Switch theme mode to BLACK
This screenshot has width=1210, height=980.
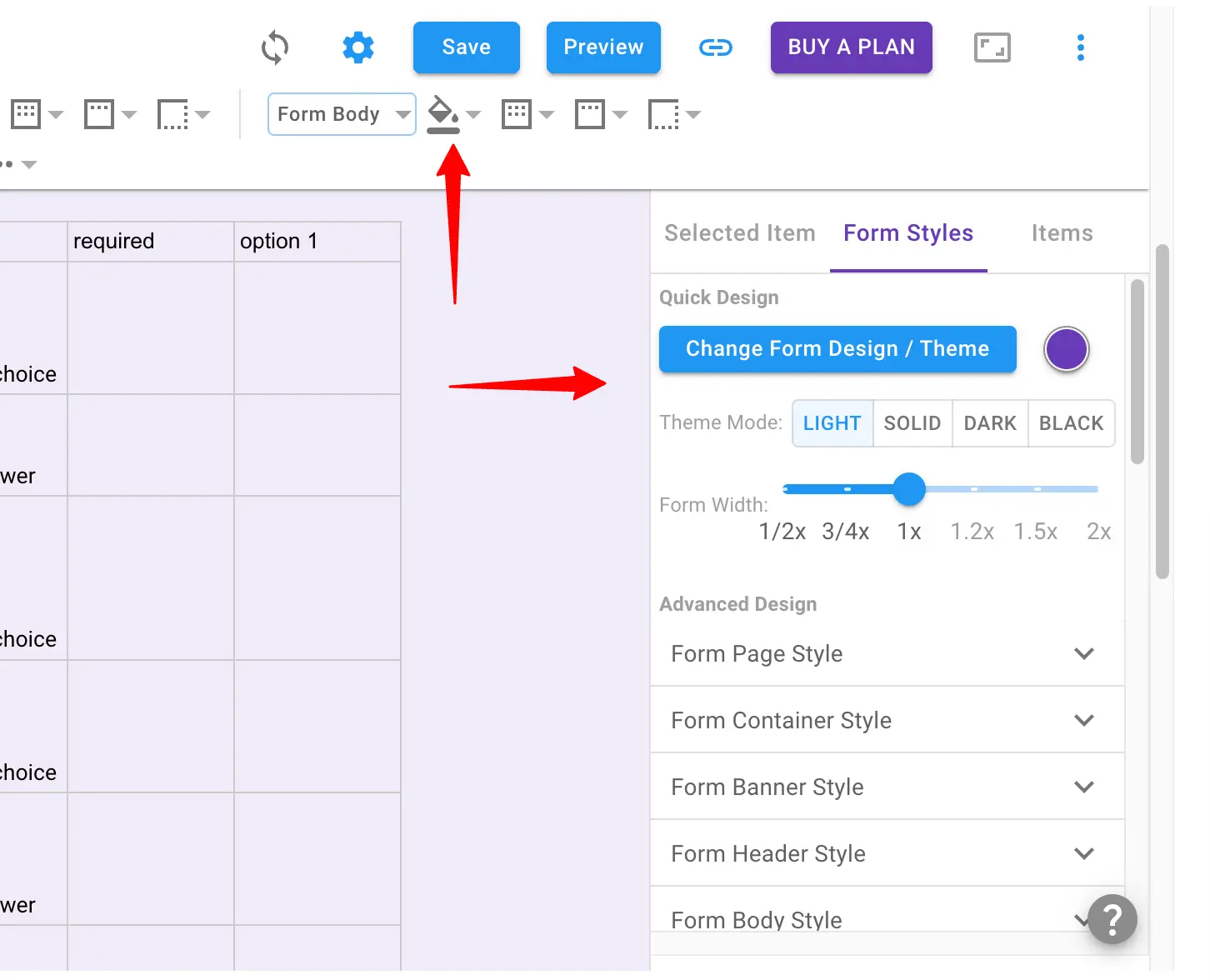(x=1071, y=423)
